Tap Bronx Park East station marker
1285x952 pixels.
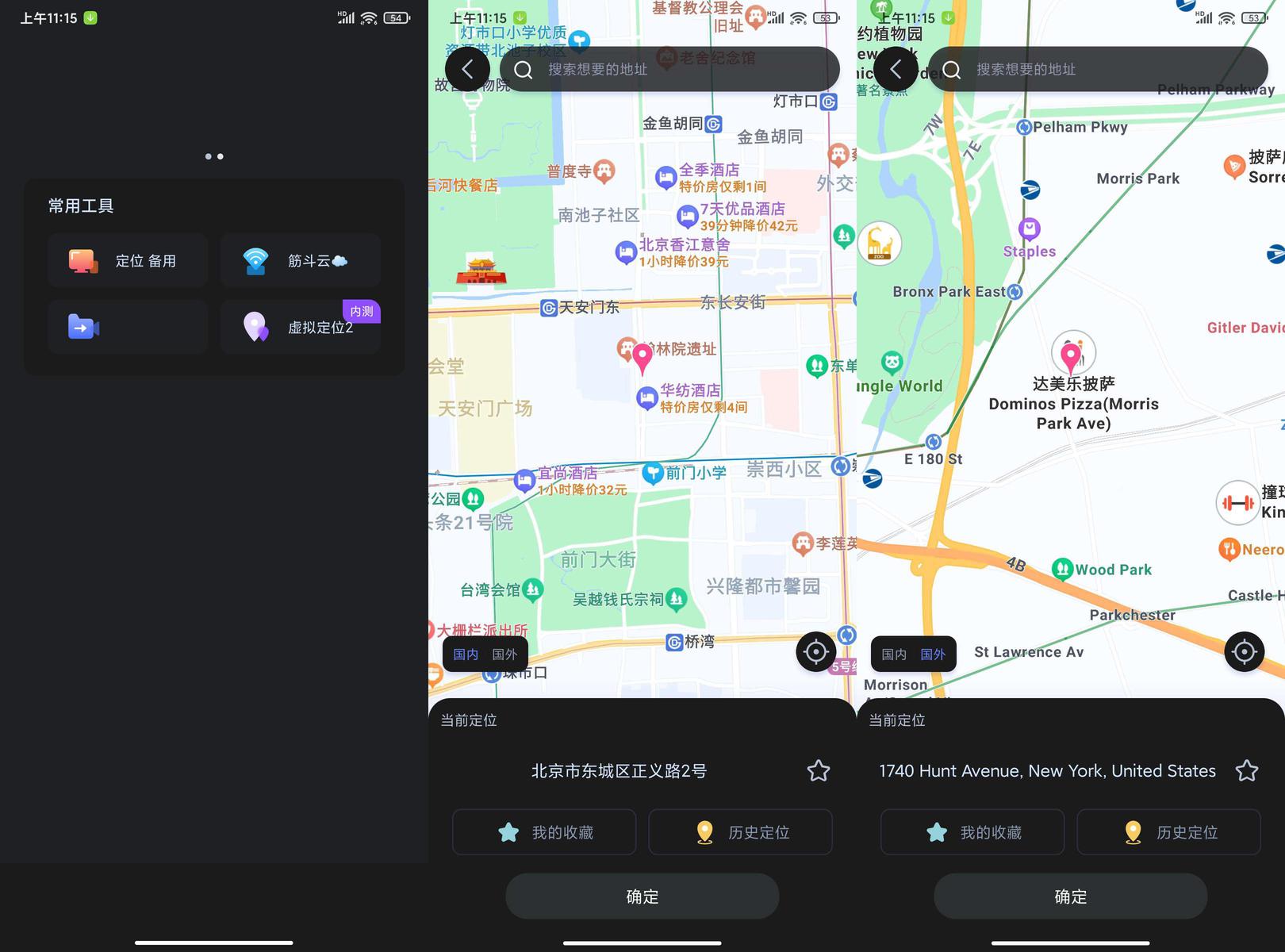(1015, 292)
